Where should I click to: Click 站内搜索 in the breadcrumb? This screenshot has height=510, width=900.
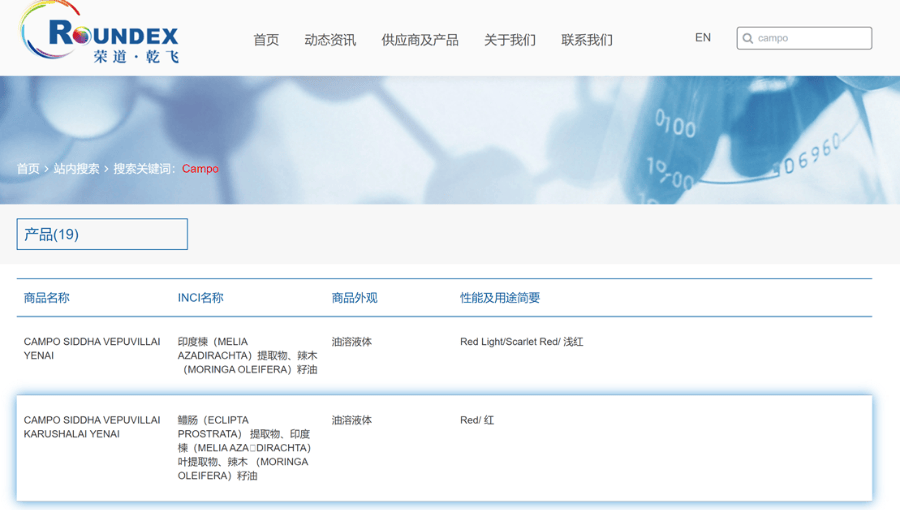click(76, 169)
